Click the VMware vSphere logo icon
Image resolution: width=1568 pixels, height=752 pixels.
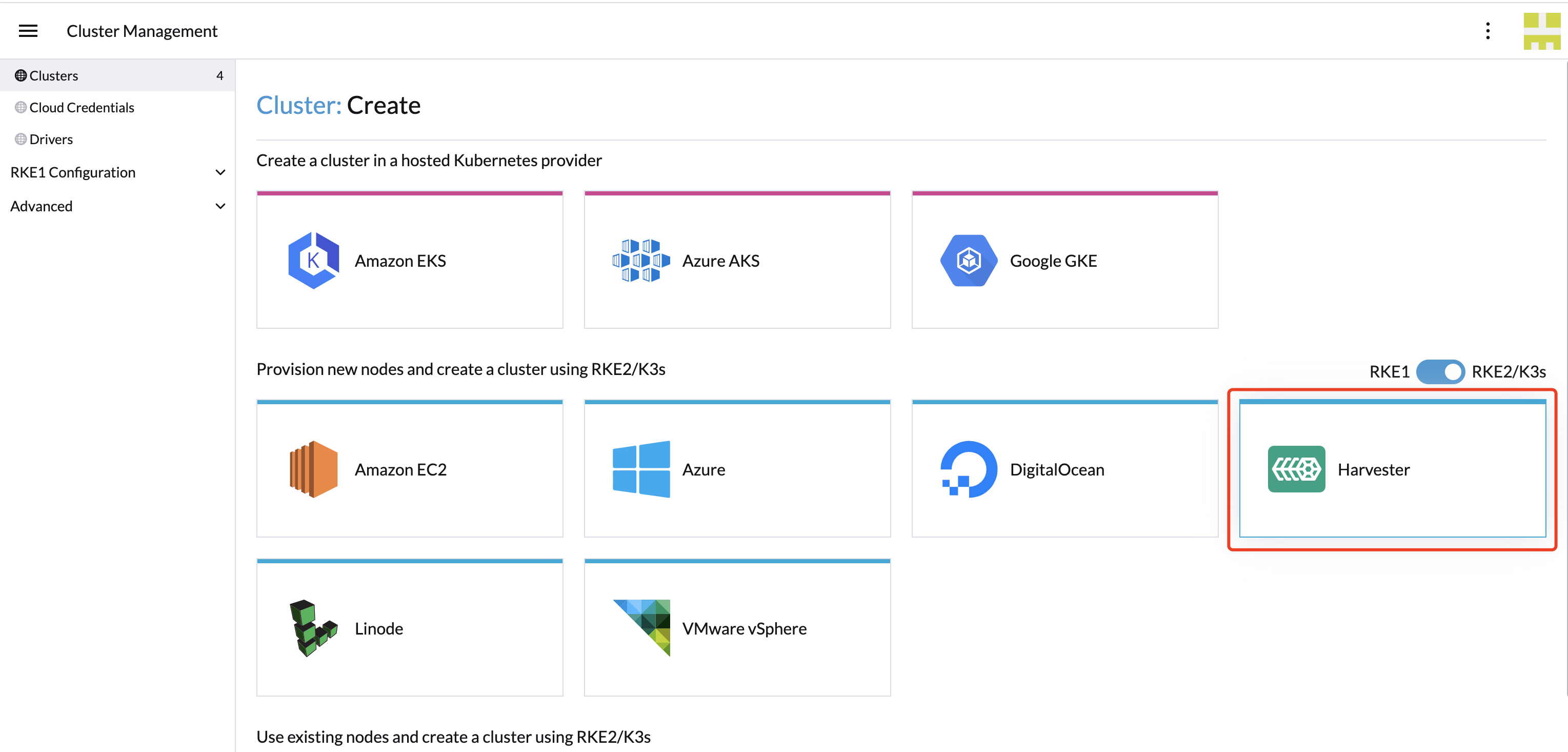pos(641,627)
